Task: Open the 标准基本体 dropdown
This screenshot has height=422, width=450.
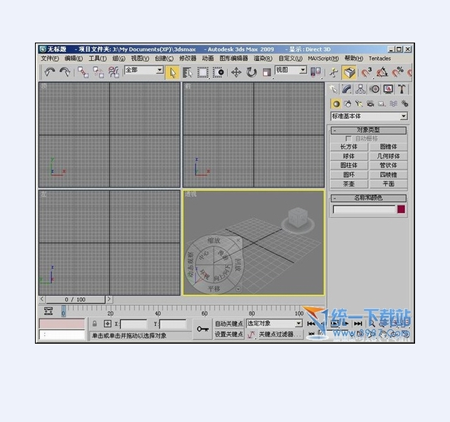Action: (369, 116)
